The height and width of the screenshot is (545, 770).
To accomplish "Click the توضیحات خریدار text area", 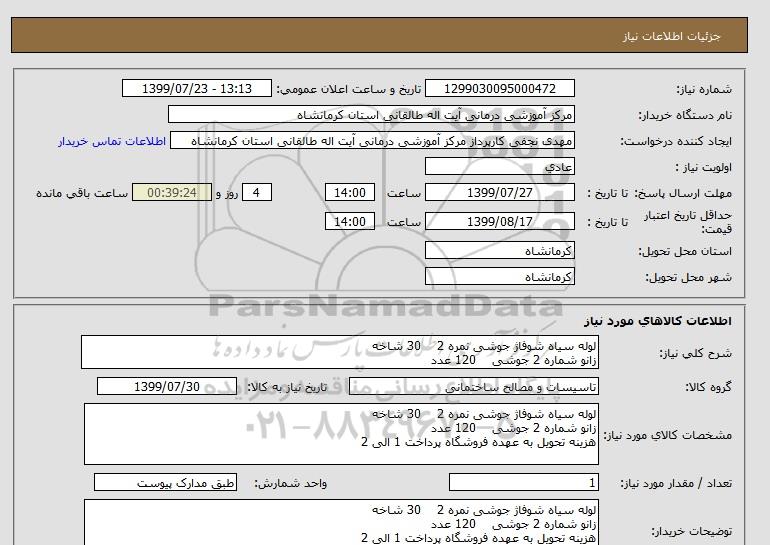I will point(341,522).
